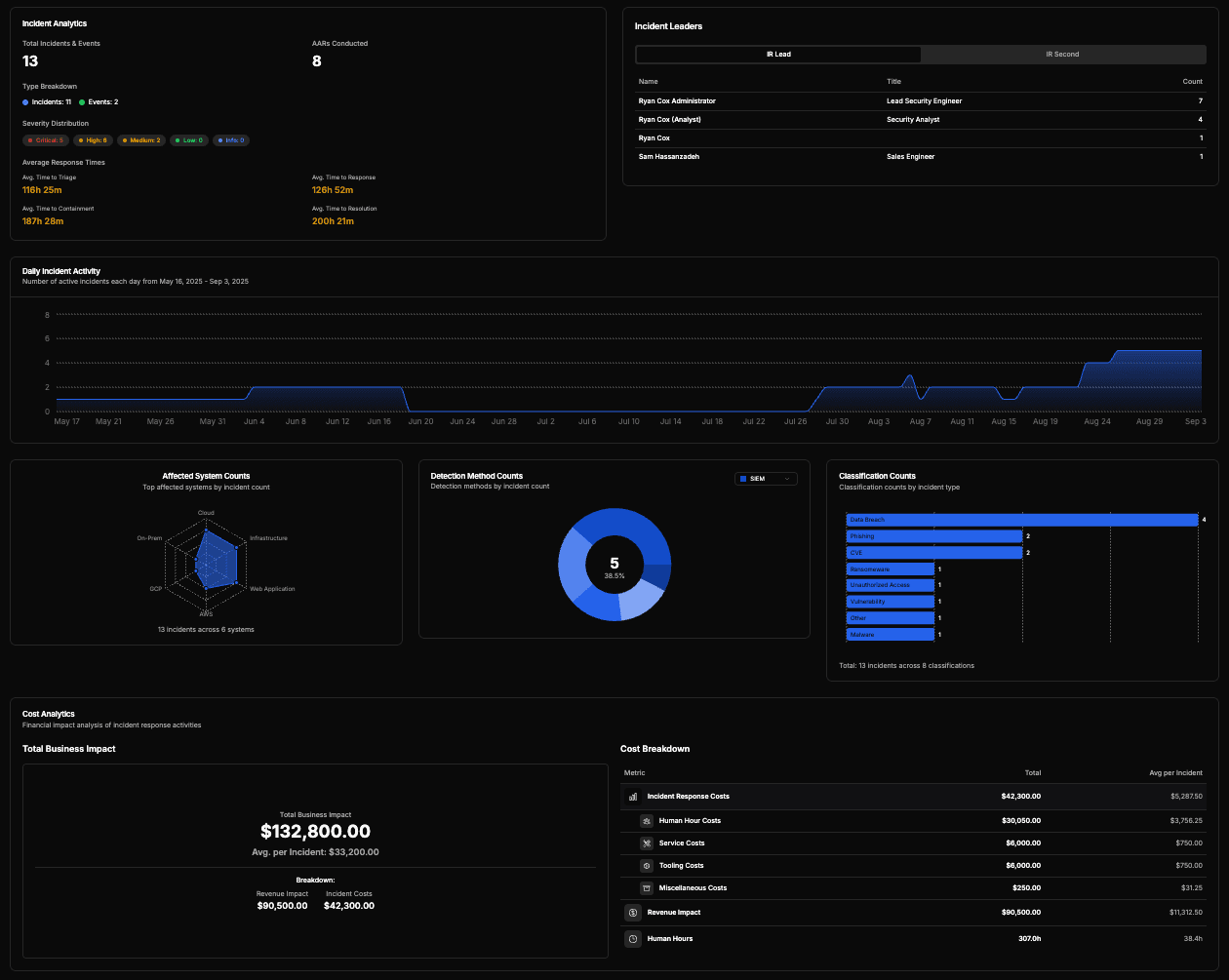1229x980 pixels.
Task: Click the person icon beside Human Hour Costs
Action: tap(646, 820)
